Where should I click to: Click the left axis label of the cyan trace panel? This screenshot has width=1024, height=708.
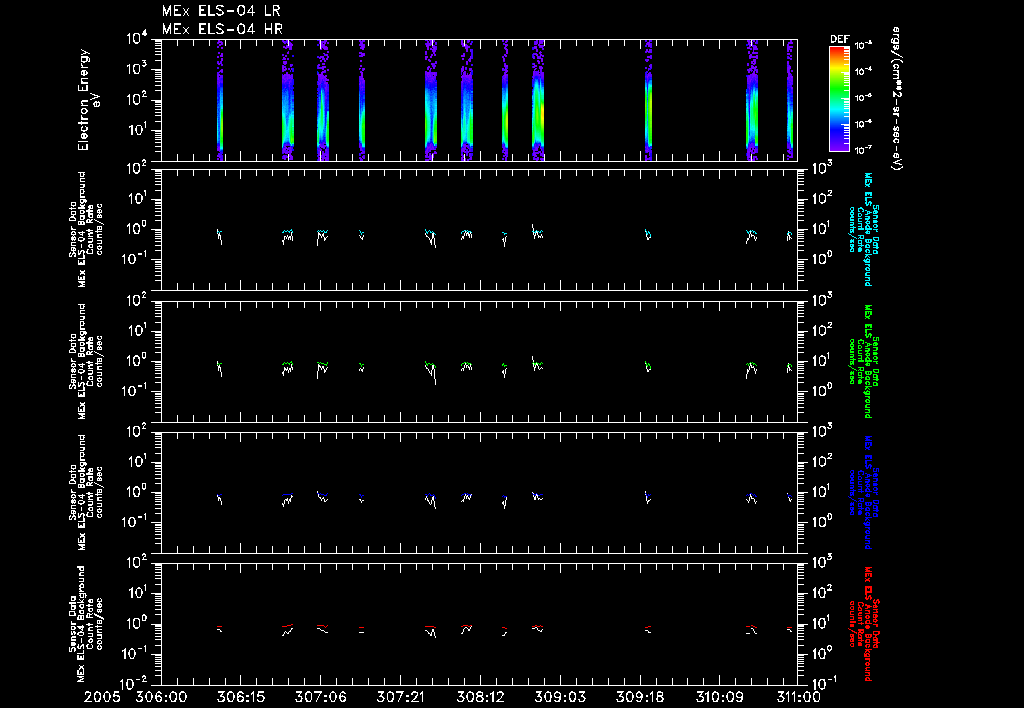click(86, 229)
